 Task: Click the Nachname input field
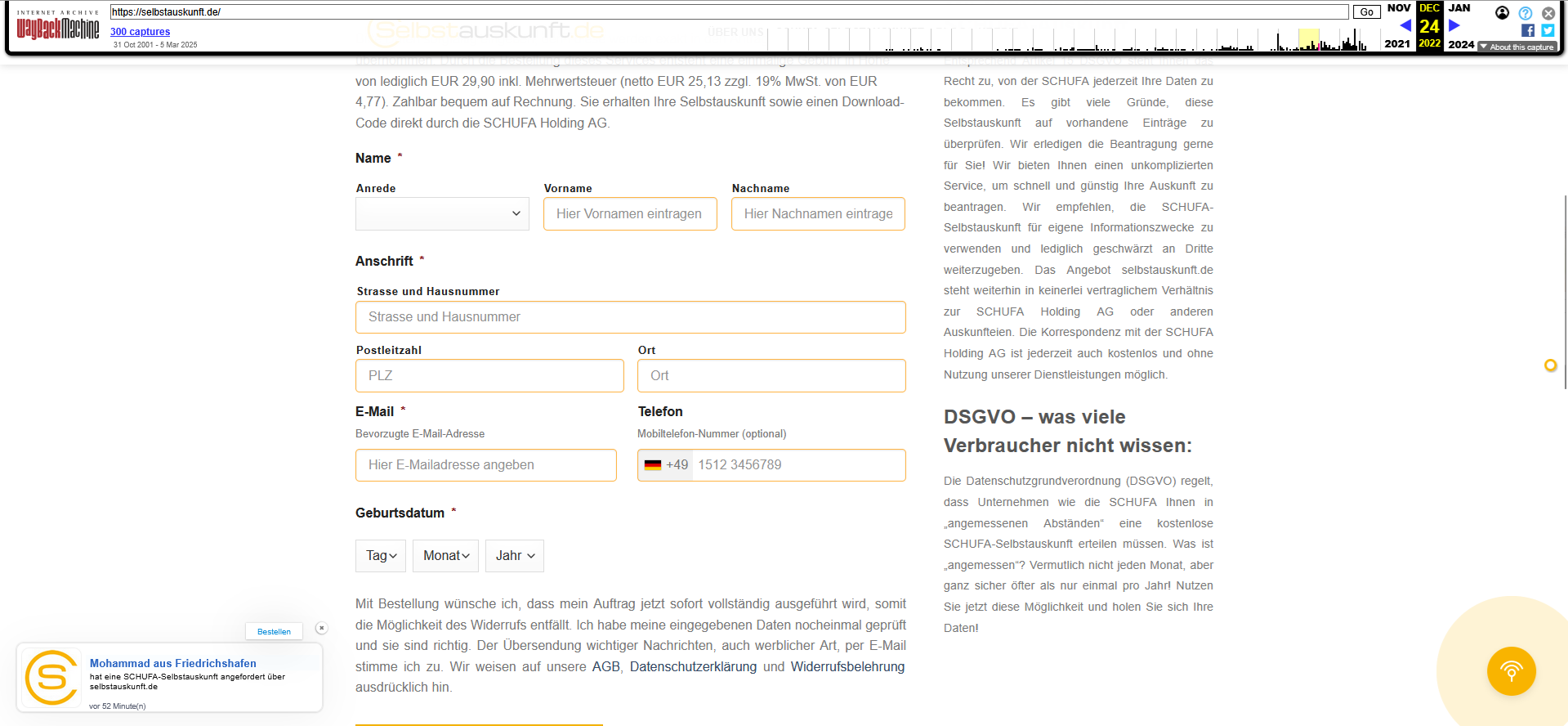818,213
